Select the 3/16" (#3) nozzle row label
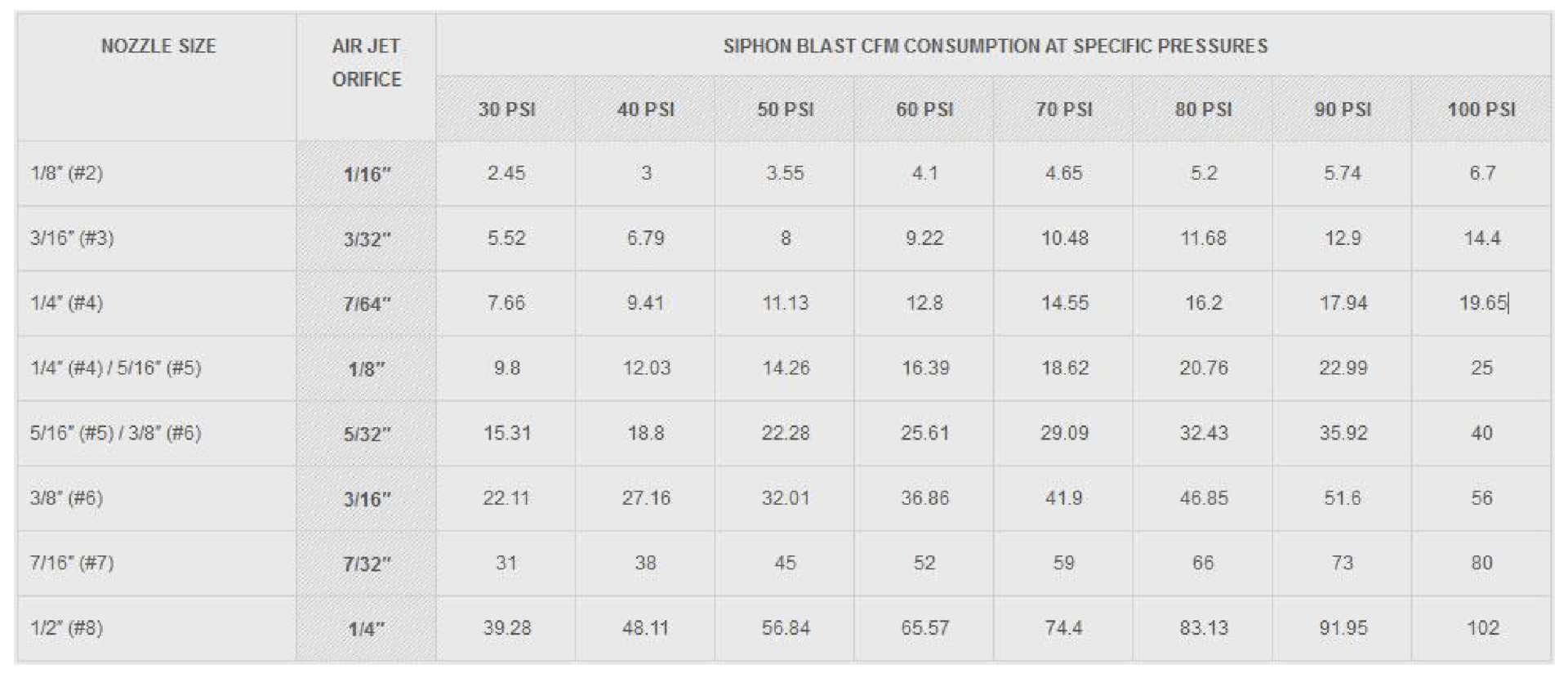 (x=72, y=239)
